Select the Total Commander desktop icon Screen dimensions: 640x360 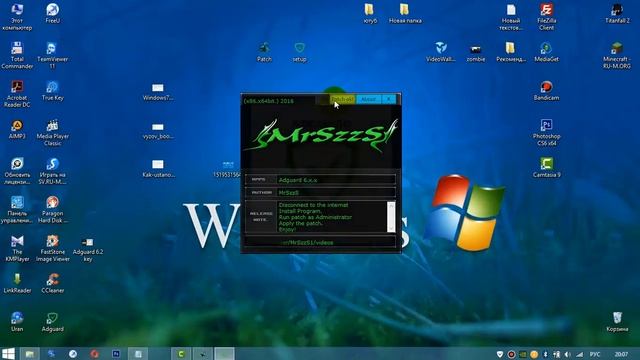point(17,55)
